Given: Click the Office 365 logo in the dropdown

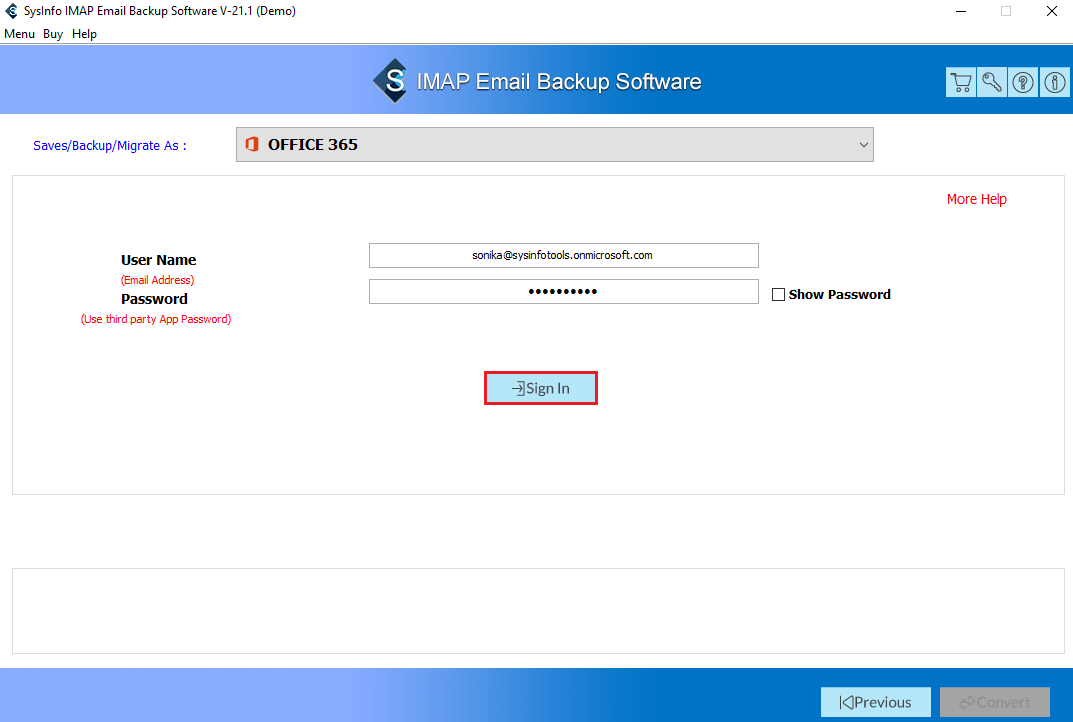Looking at the screenshot, I should pos(252,144).
